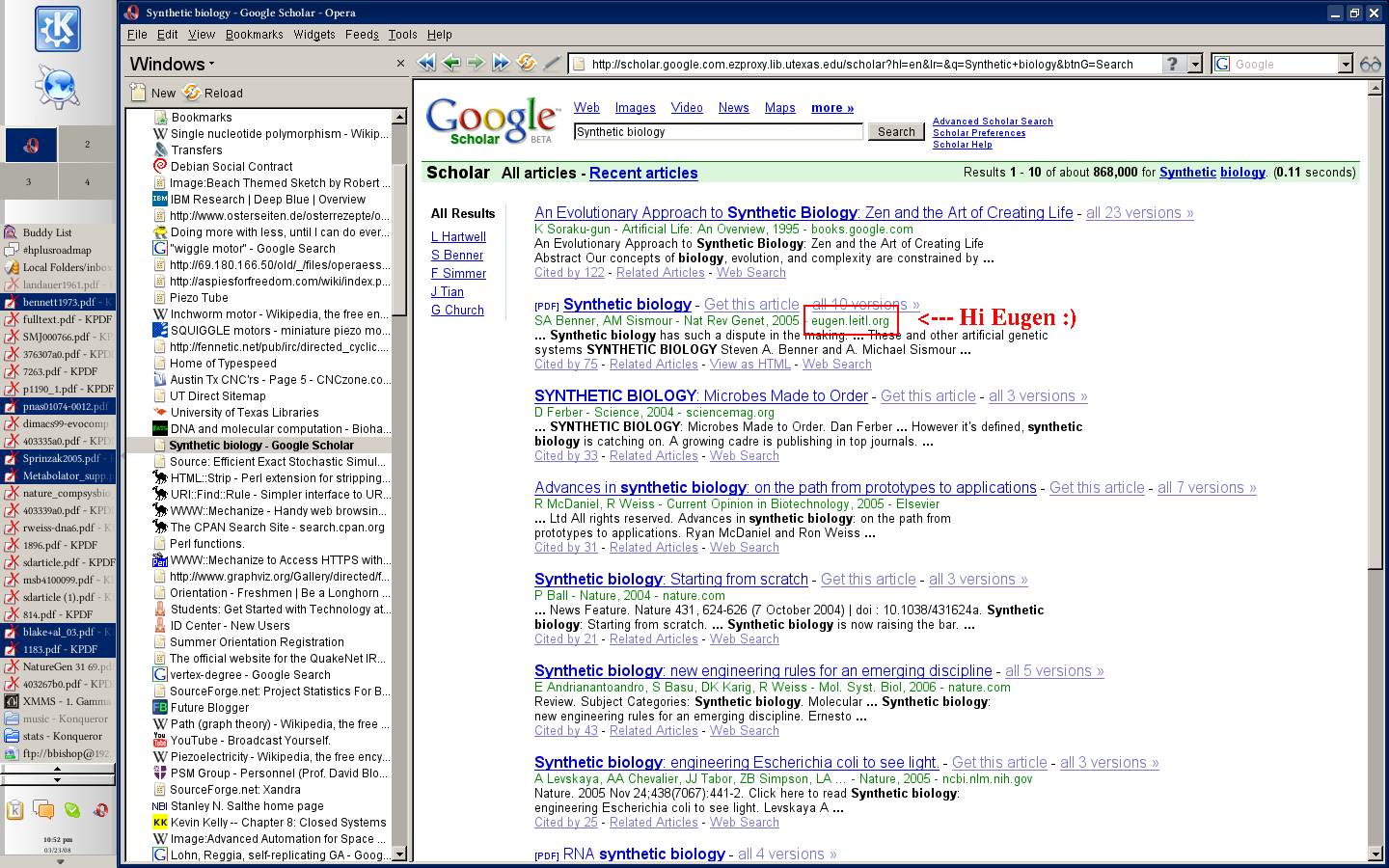The width and height of the screenshot is (1389, 868).
Task: Open the green Skype tray icon
Action: pos(72,810)
